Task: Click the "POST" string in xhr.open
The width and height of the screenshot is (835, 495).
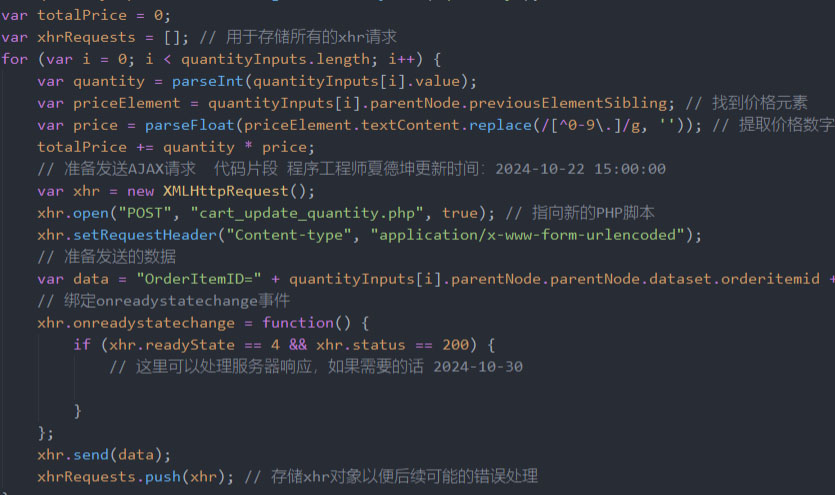Action: coord(146,213)
